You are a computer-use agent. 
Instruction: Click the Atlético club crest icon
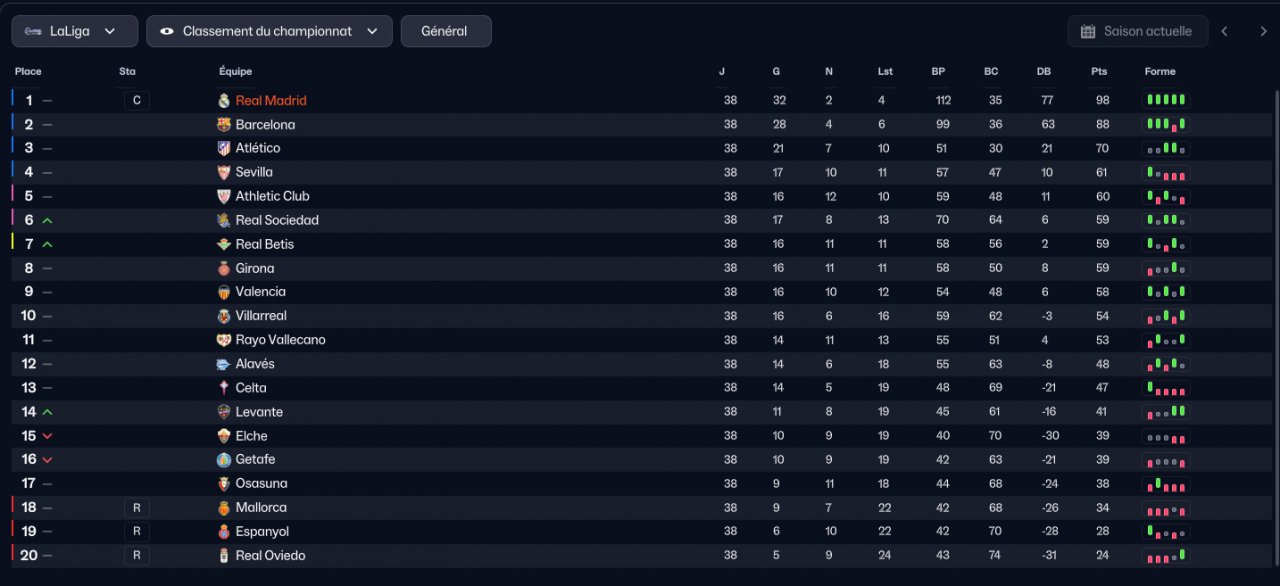(224, 148)
